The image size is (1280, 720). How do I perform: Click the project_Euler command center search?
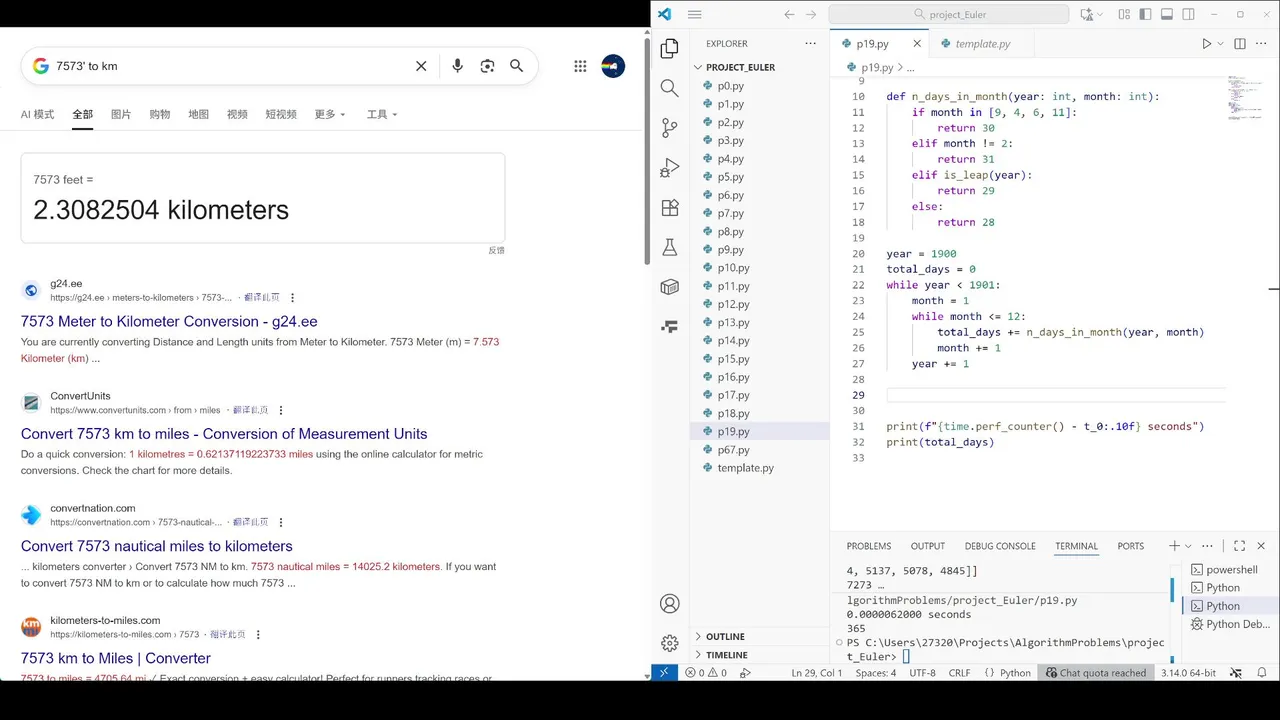948,14
